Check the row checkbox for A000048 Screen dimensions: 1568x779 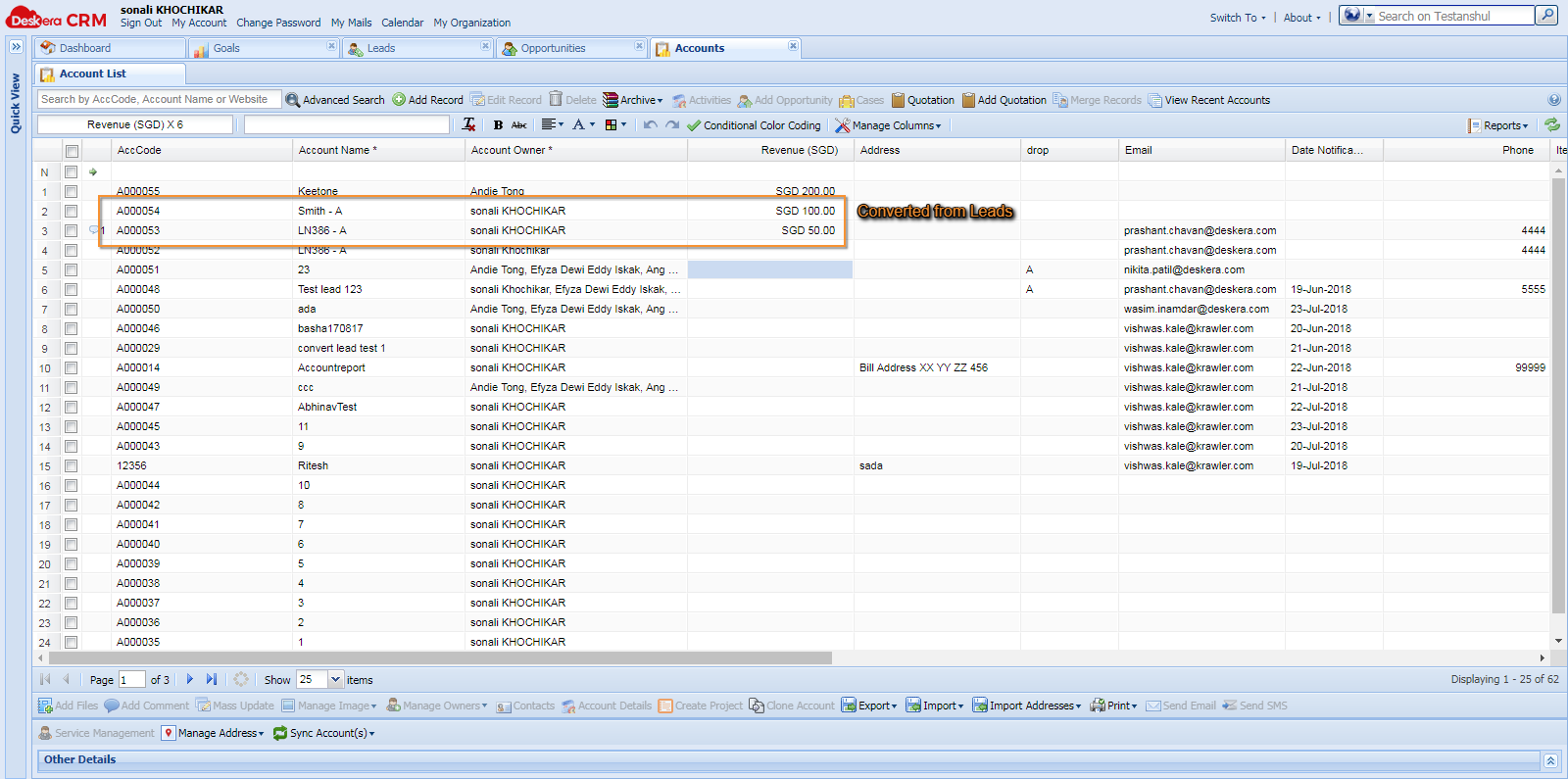point(72,290)
